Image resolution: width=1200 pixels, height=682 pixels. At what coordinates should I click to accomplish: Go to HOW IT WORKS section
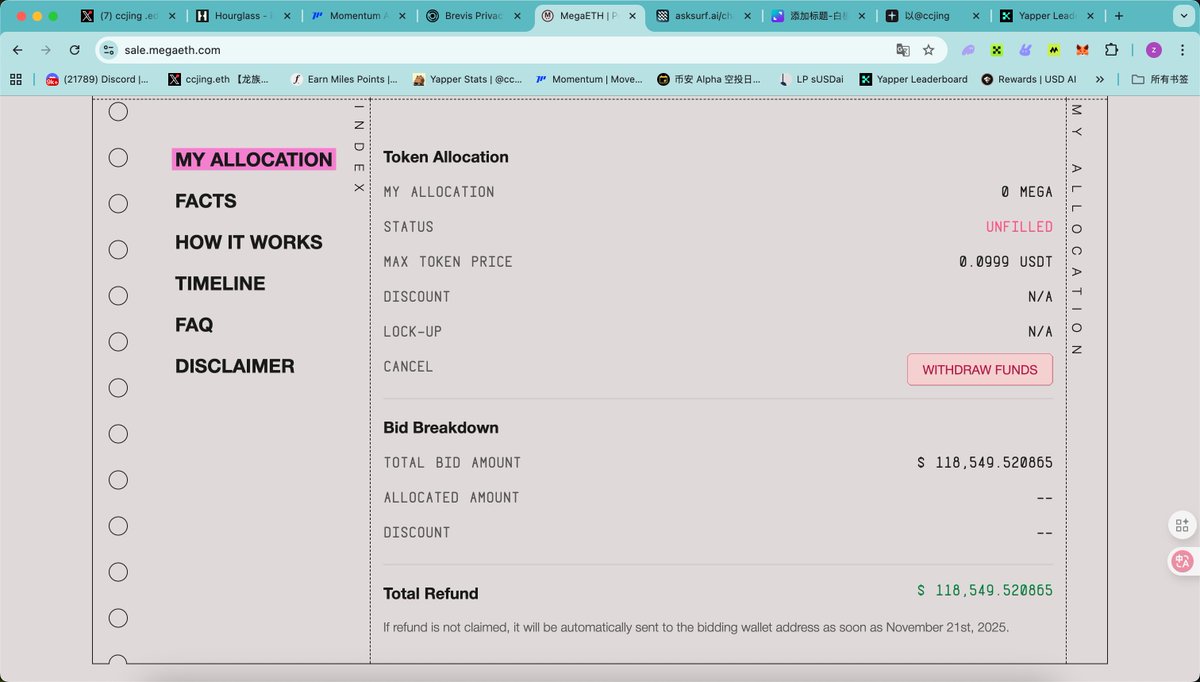(x=249, y=242)
